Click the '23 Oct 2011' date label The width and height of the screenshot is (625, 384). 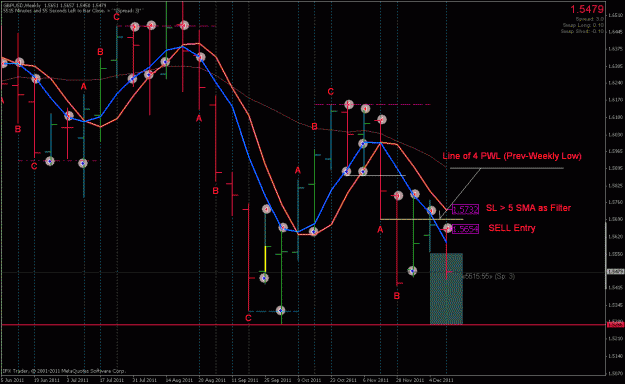(x=343, y=380)
